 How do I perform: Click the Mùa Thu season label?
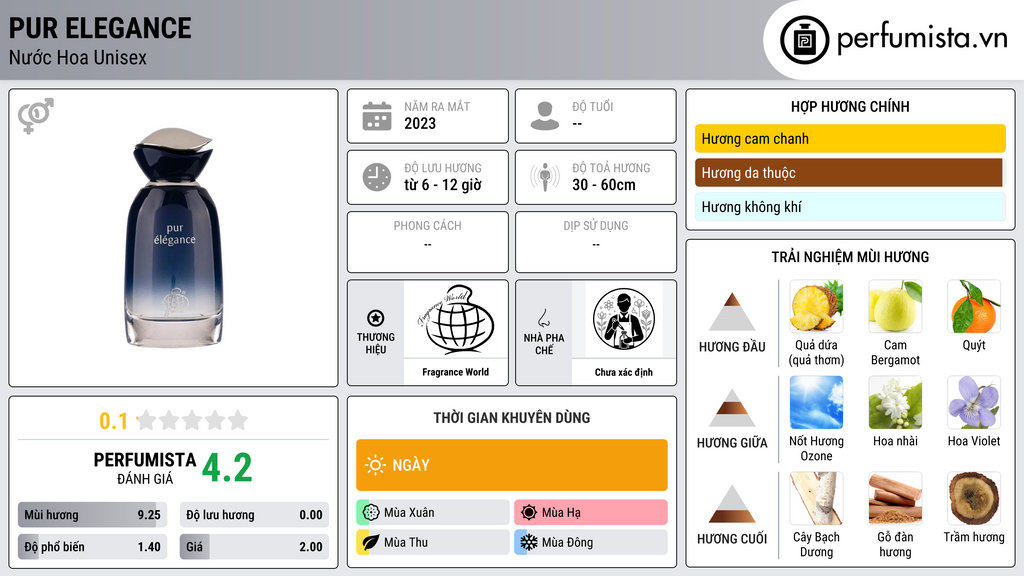point(406,542)
